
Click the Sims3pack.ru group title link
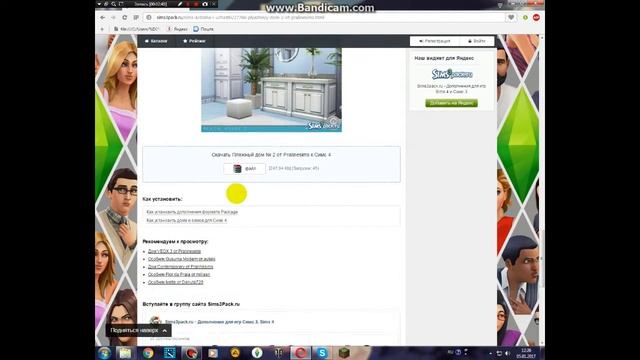[x=220, y=322]
